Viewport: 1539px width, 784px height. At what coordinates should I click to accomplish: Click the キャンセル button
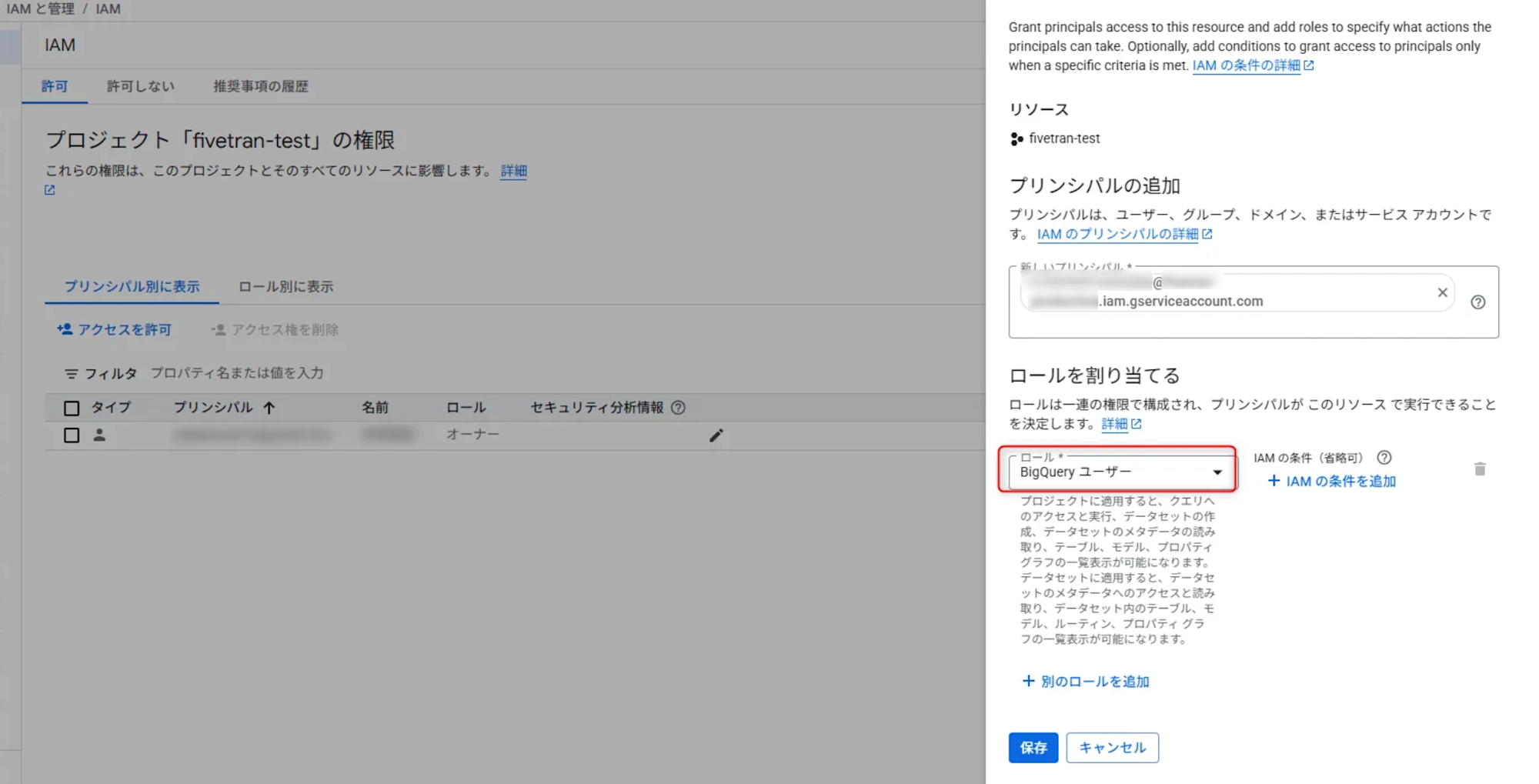[x=1112, y=747]
